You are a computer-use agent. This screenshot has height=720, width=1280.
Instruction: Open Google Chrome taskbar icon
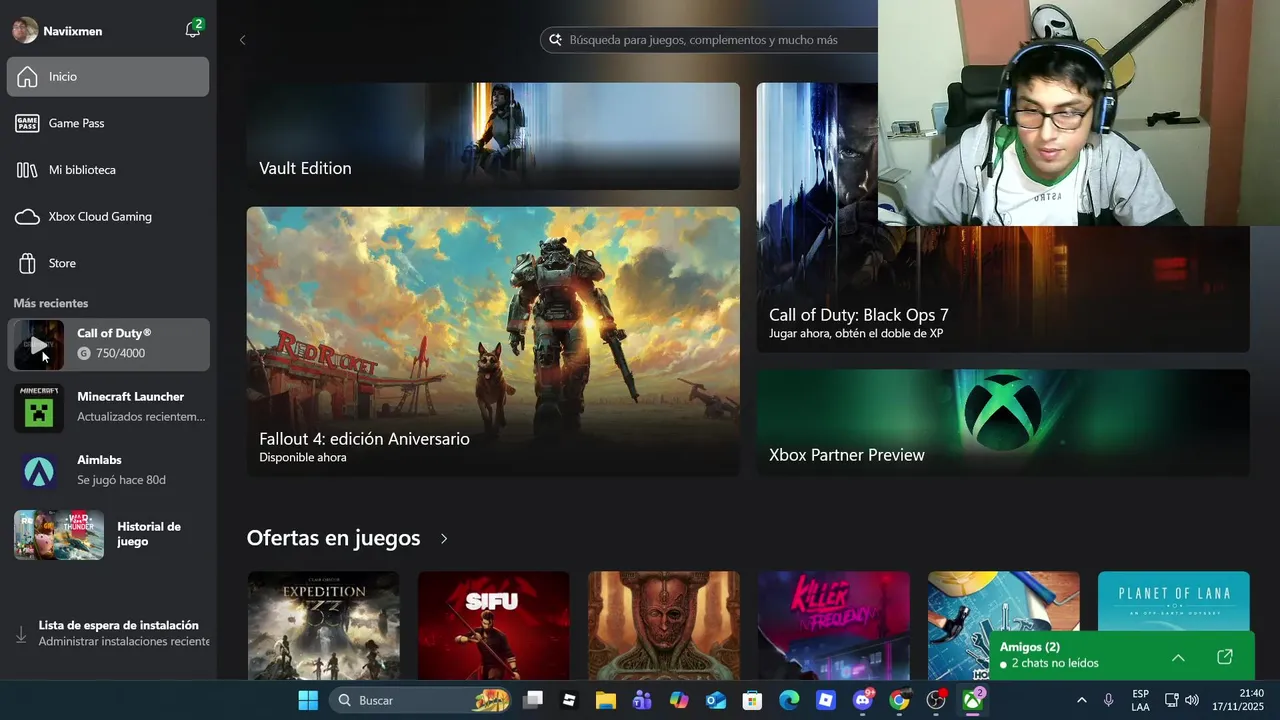tap(899, 700)
